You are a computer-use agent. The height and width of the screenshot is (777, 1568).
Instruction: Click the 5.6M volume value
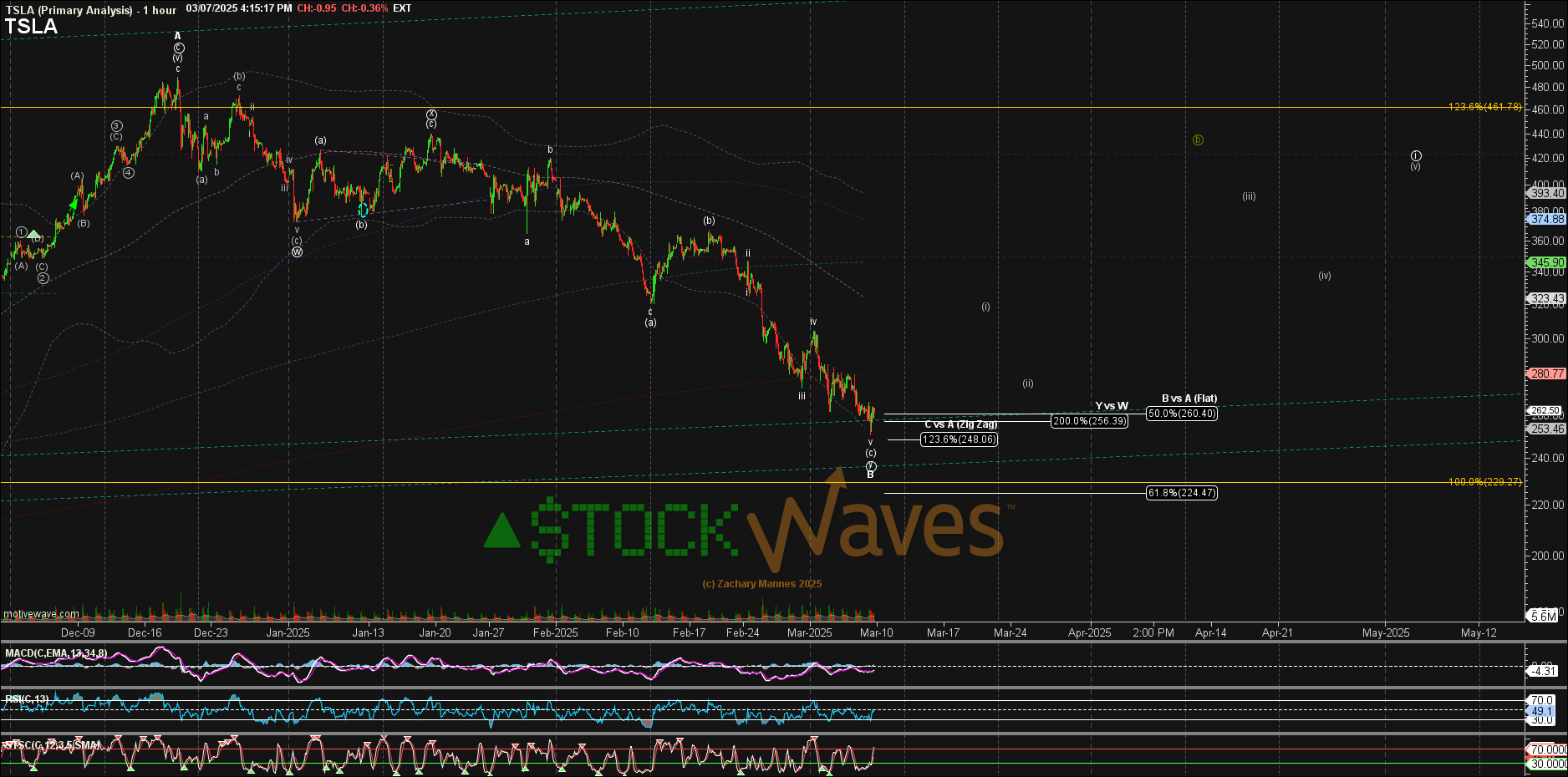coord(1543,617)
